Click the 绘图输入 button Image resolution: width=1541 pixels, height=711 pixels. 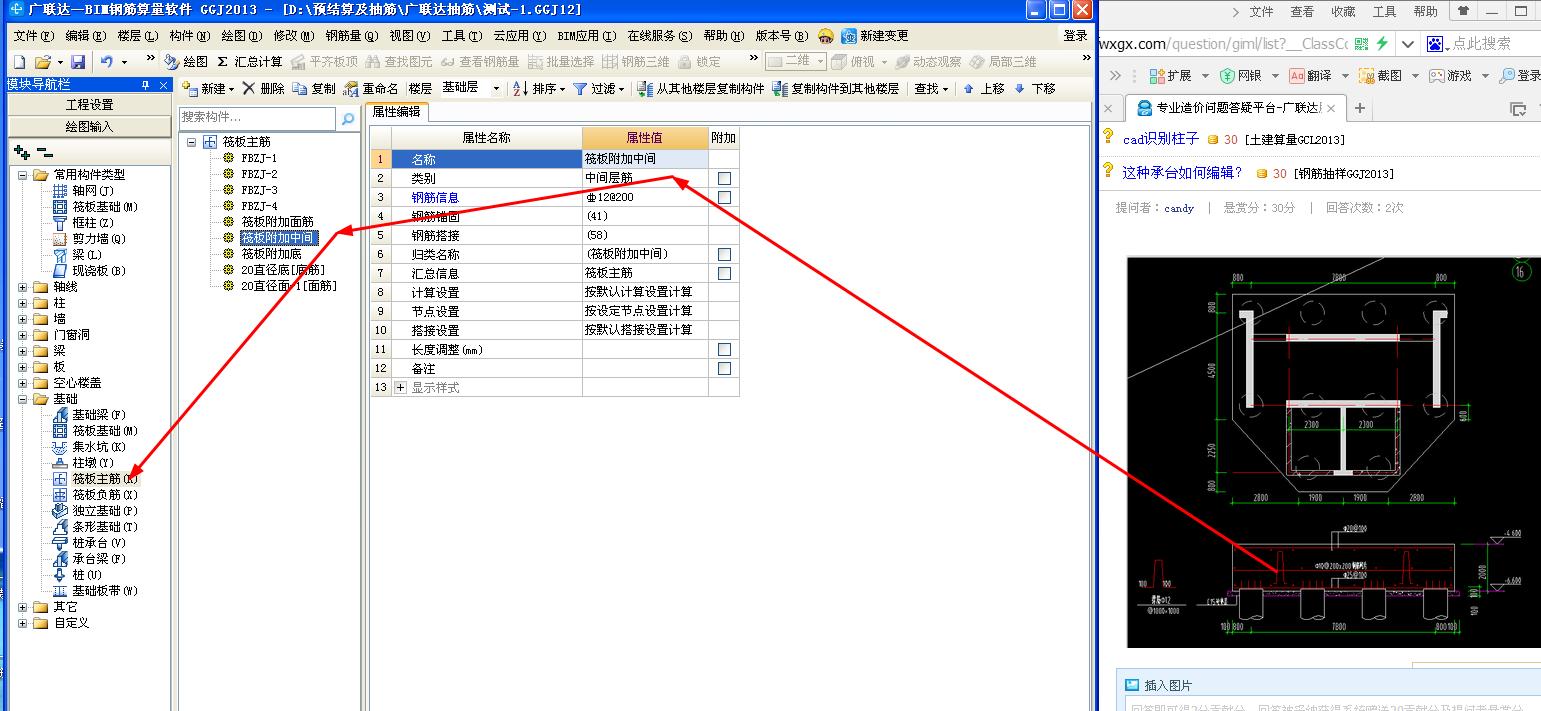(90, 127)
